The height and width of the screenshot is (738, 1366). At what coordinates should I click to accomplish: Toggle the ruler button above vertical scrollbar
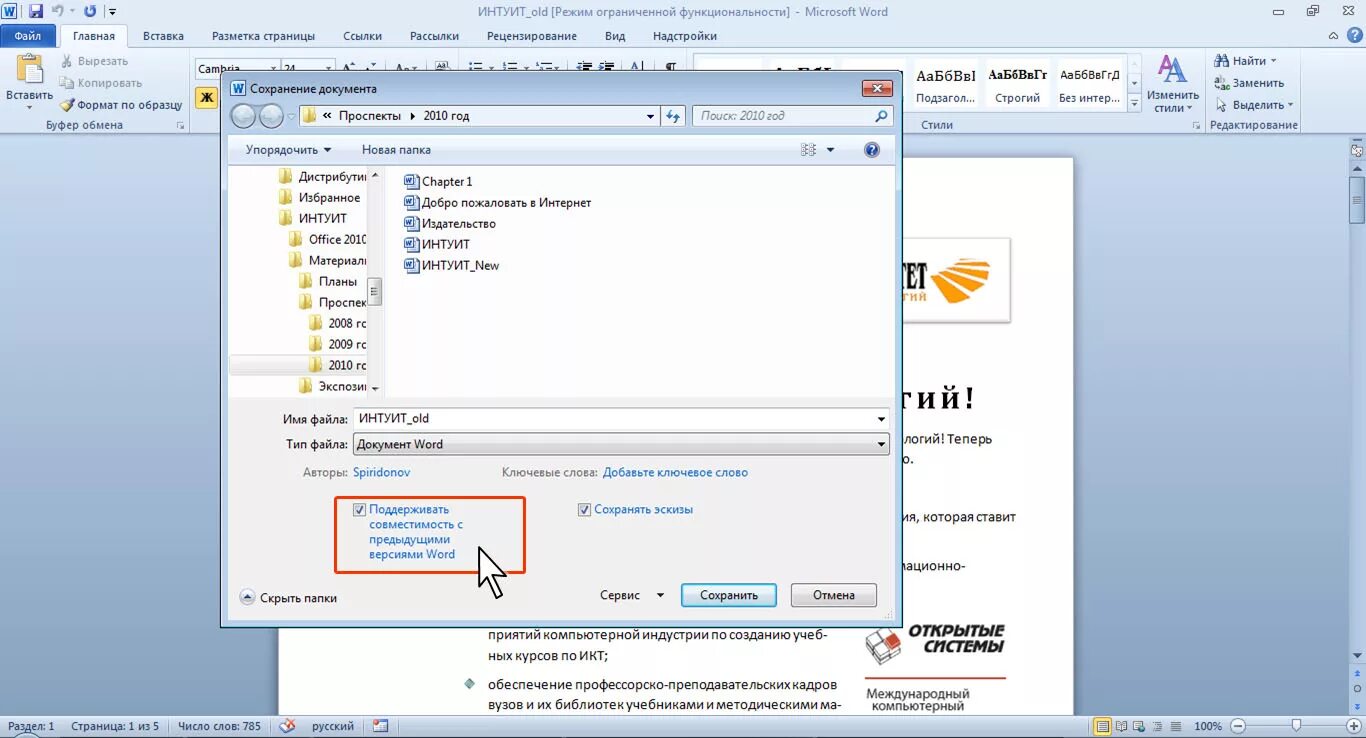click(x=1357, y=151)
